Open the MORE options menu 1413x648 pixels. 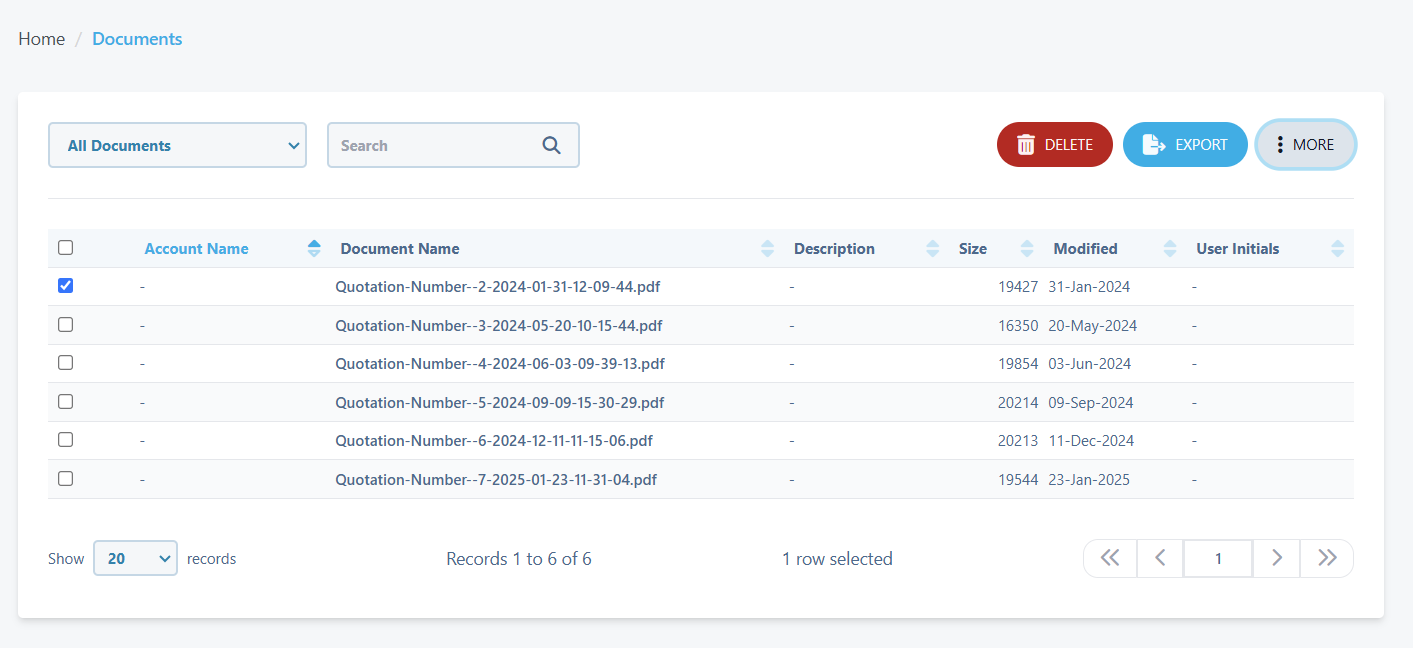point(1305,145)
